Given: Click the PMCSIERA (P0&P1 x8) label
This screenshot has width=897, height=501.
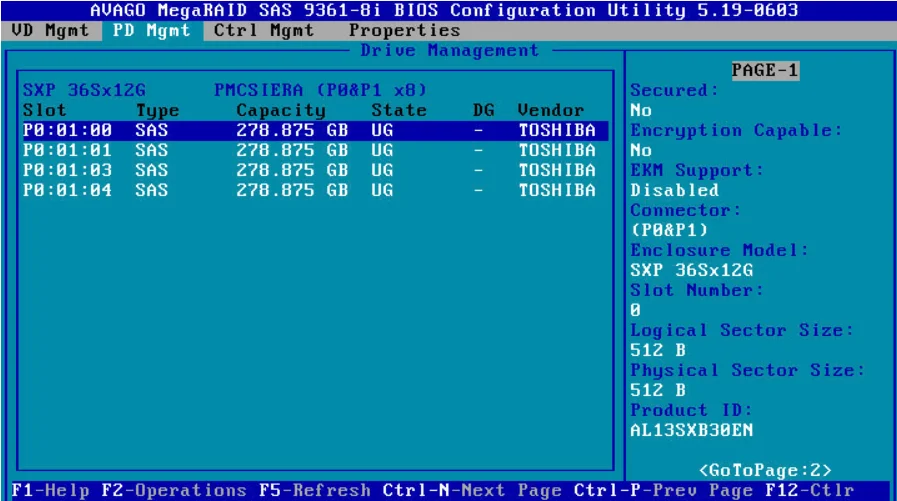Looking at the screenshot, I should [320, 90].
